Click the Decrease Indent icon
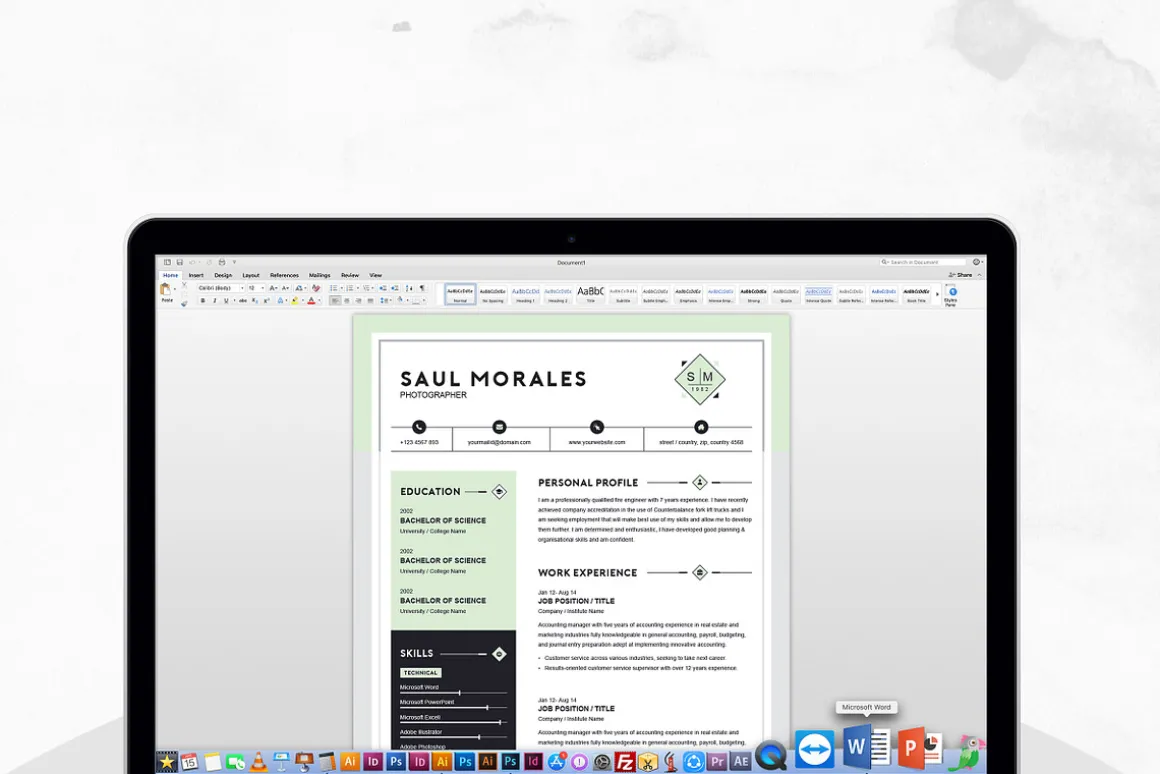The width and height of the screenshot is (1160, 774). click(382, 288)
